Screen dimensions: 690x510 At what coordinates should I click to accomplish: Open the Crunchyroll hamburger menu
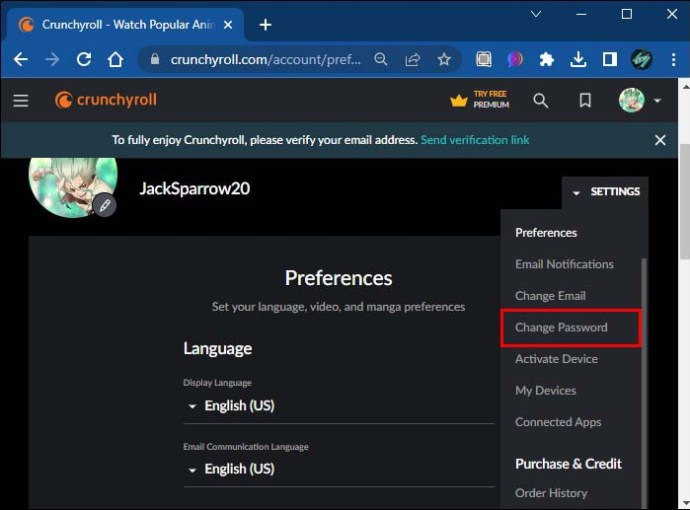point(21,101)
